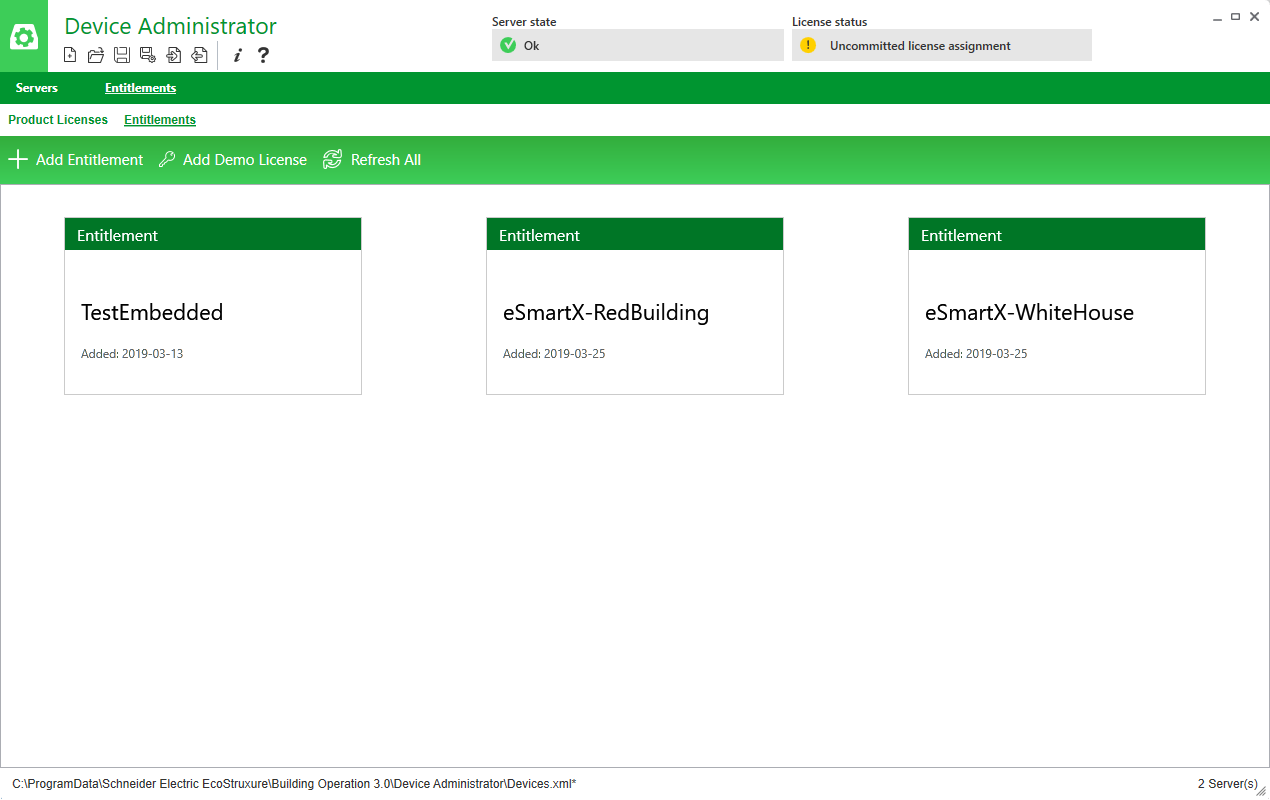Click the resize grip in window corner
1270x800 pixels.
point(1262,791)
